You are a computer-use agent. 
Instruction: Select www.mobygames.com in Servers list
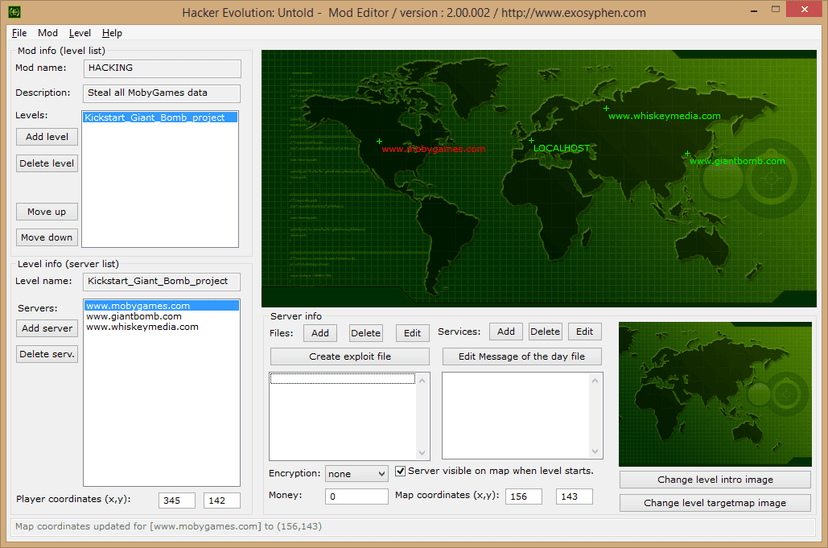click(x=162, y=306)
